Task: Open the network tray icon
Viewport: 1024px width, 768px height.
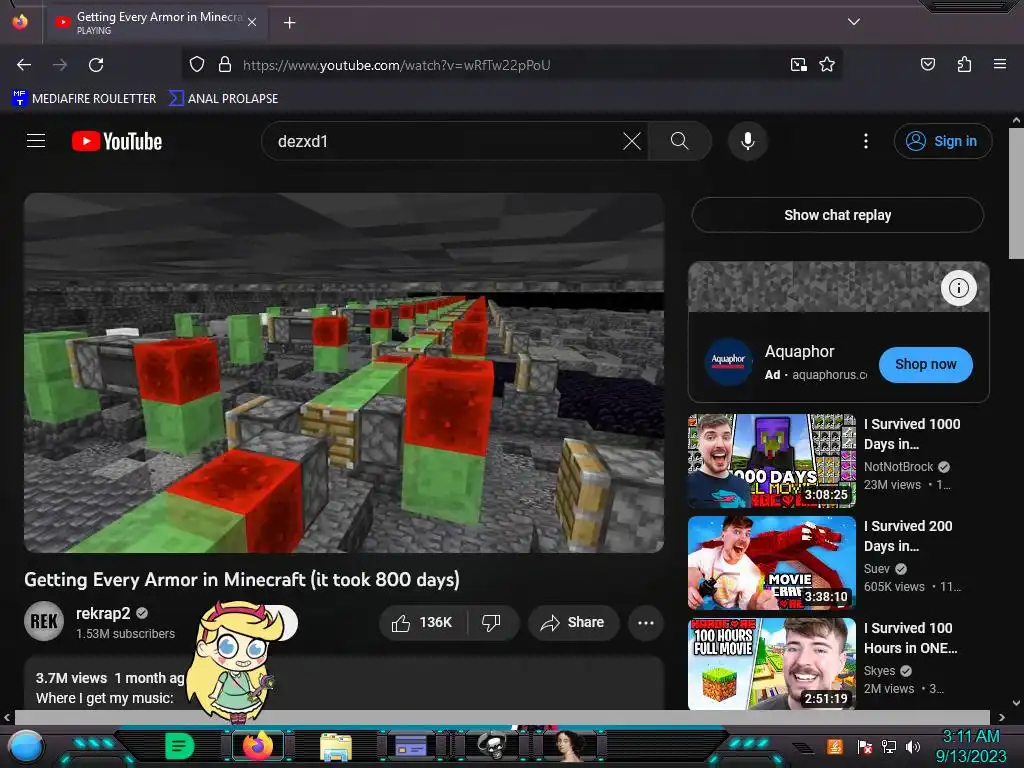Action: 888,746
